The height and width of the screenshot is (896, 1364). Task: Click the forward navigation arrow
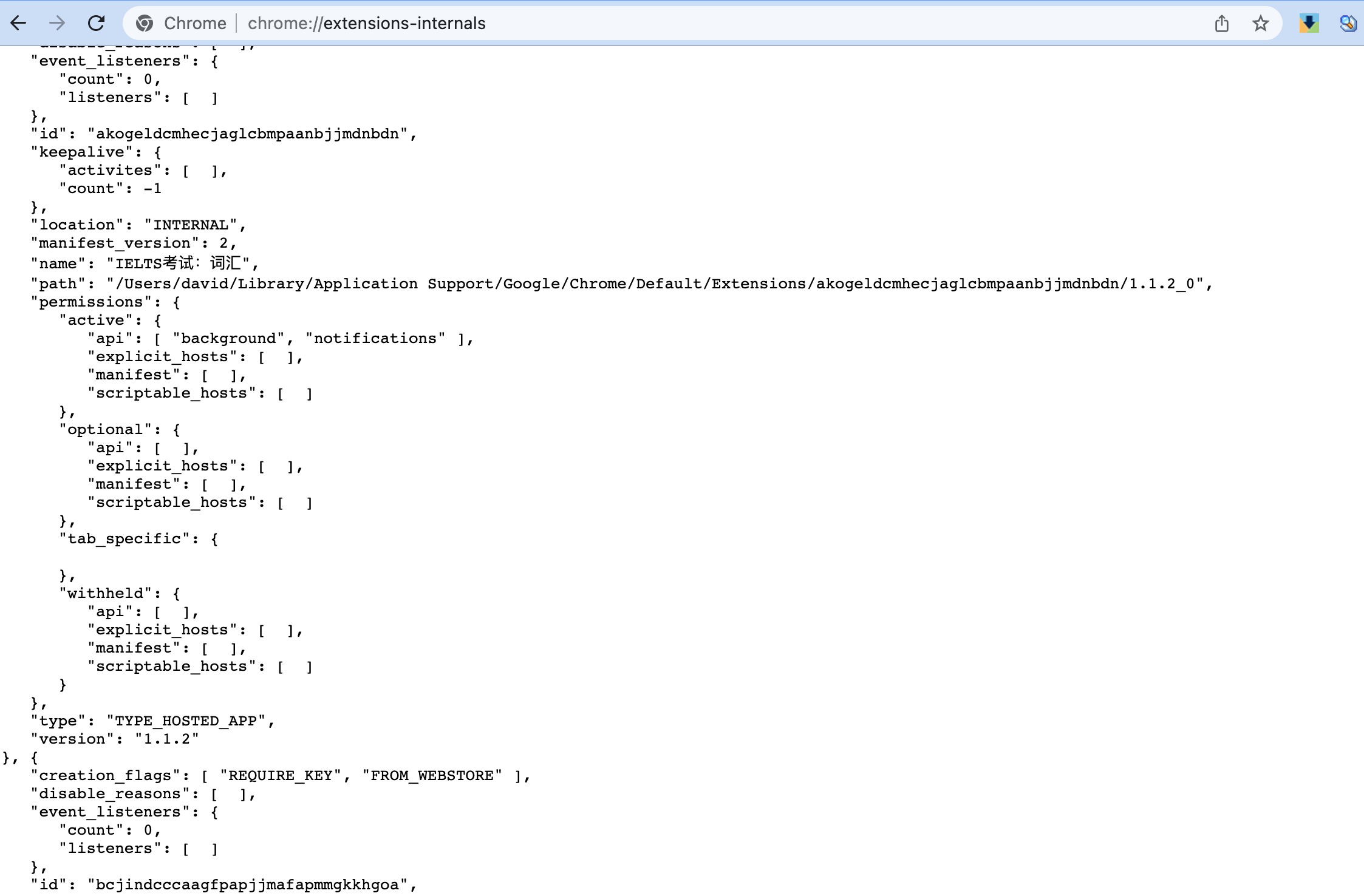(57, 24)
